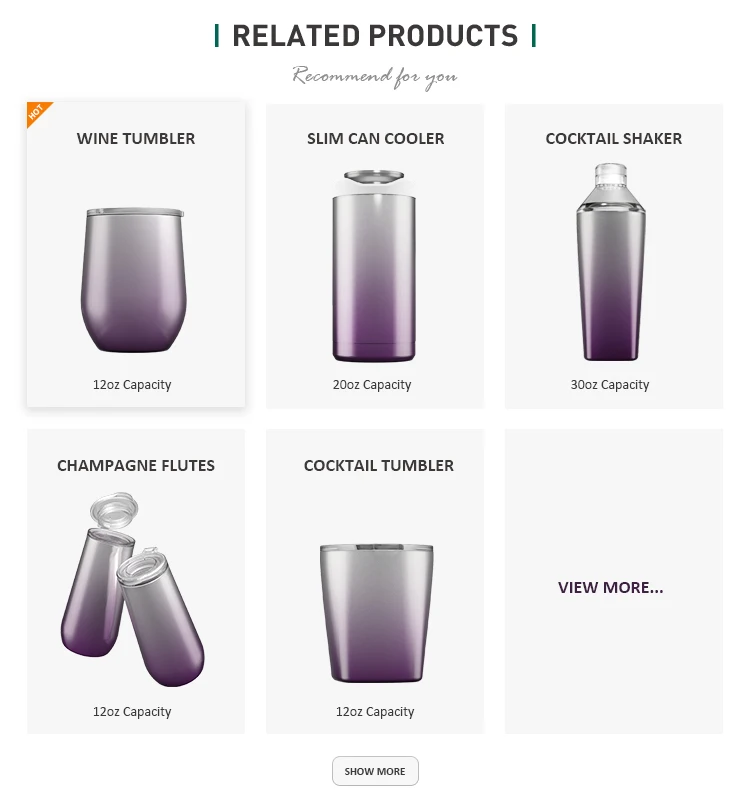Viewport: 750px width, 800px height.
Task: Open the Slim Can Cooler product image
Action: coord(374,266)
